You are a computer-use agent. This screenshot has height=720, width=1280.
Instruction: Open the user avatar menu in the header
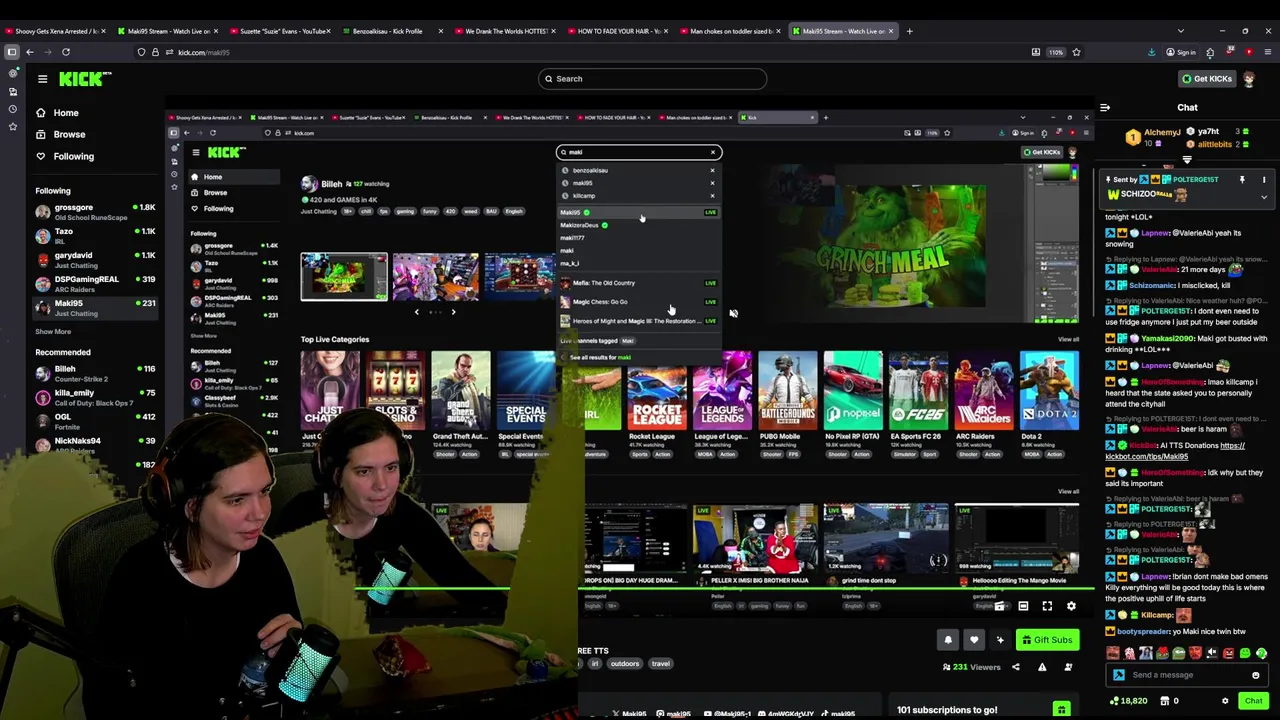[1249, 79]
